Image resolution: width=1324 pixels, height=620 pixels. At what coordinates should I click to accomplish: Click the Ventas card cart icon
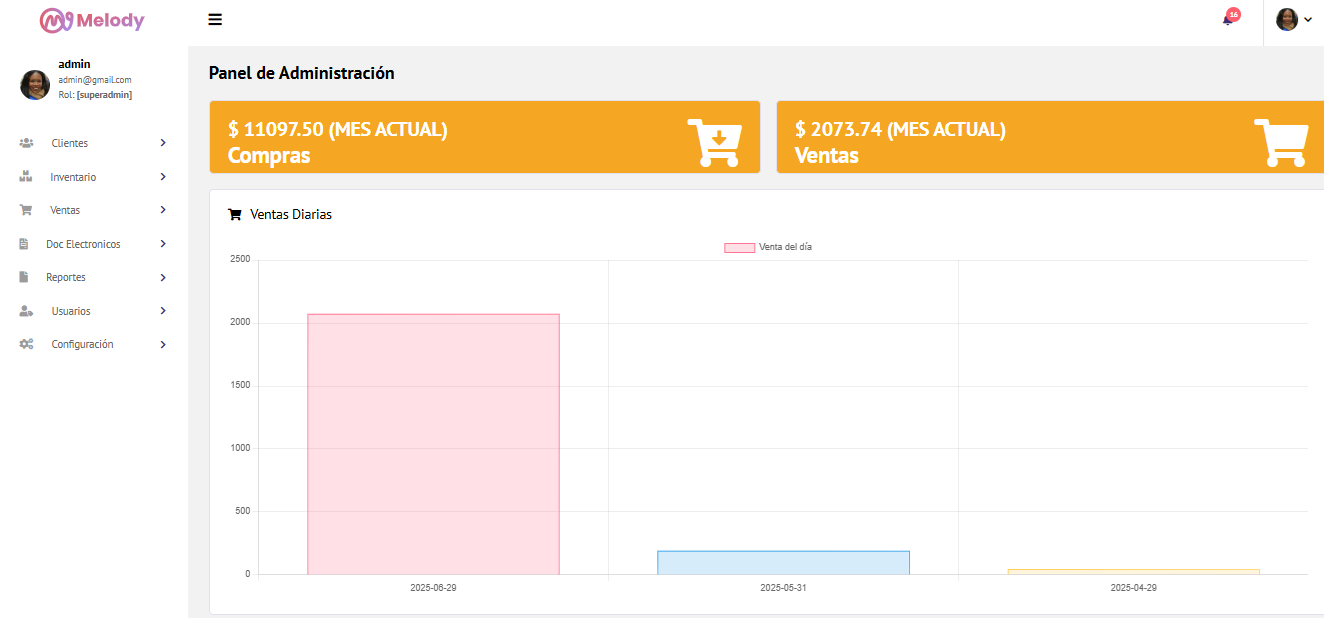tap(1281, 142)
